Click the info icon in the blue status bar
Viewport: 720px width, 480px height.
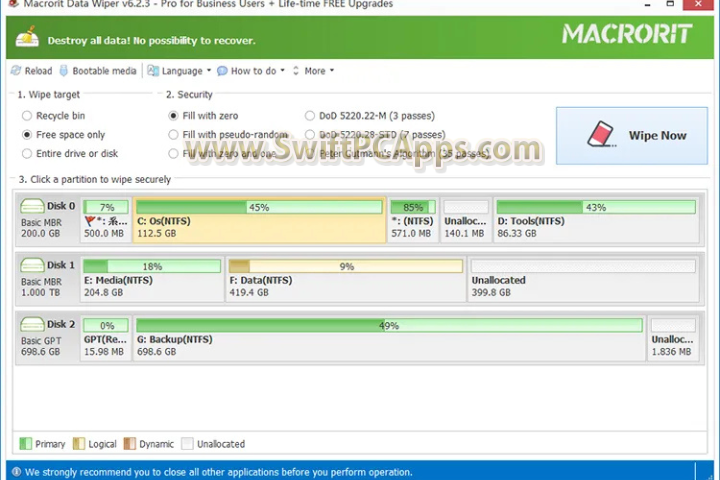click(17, 472)
